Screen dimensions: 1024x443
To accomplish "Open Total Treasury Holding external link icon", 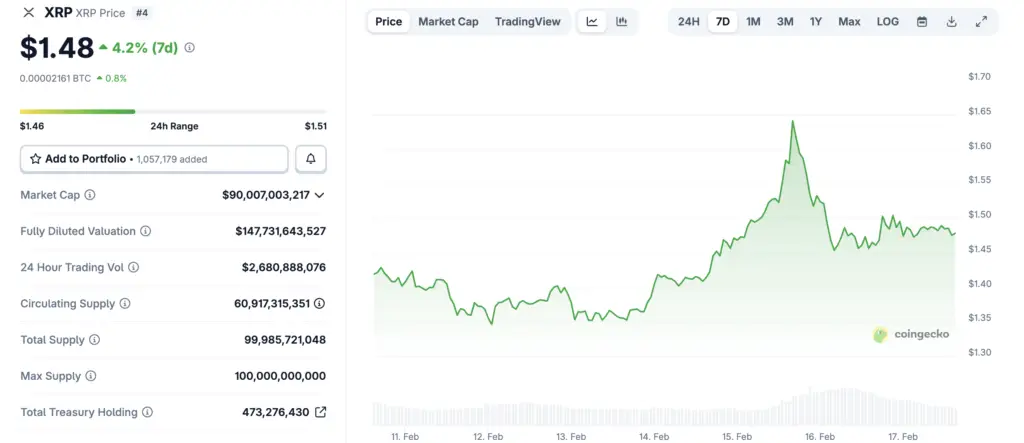I will [x=320, y=412].
